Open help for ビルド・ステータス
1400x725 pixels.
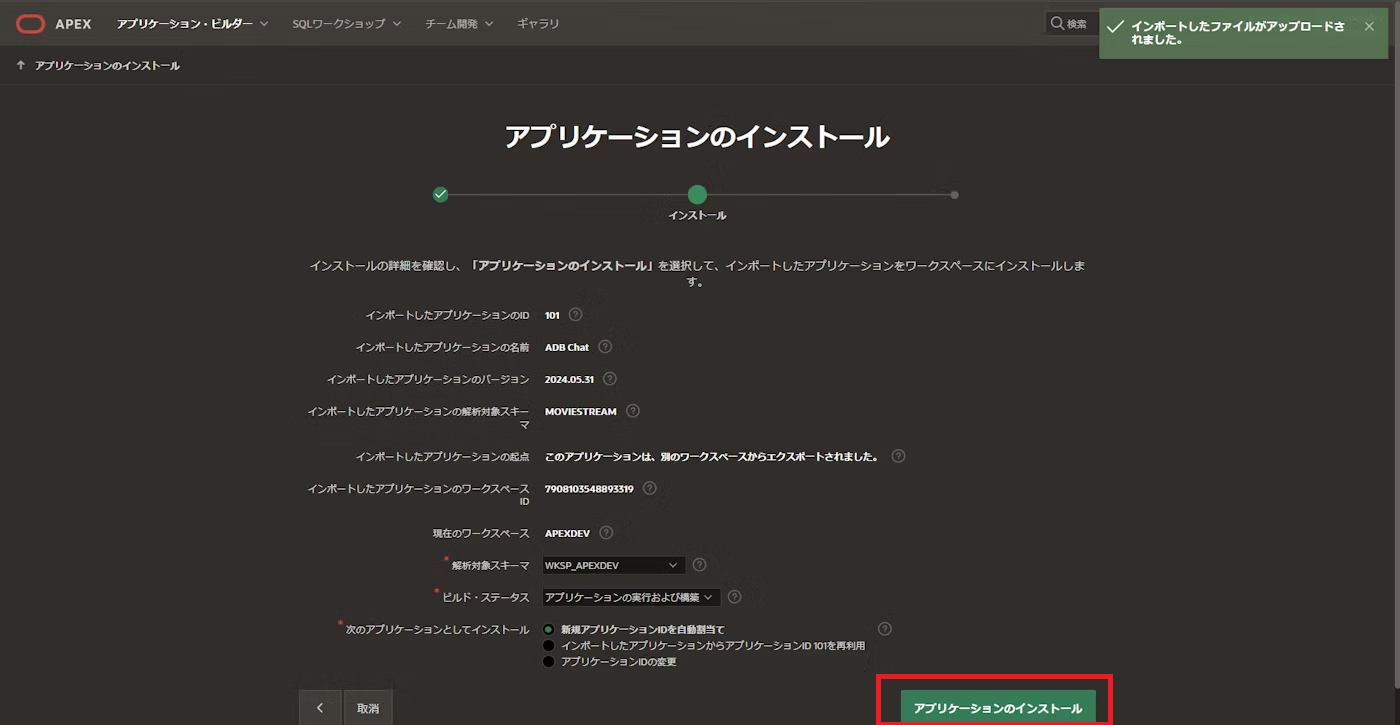tap(734, 597)
